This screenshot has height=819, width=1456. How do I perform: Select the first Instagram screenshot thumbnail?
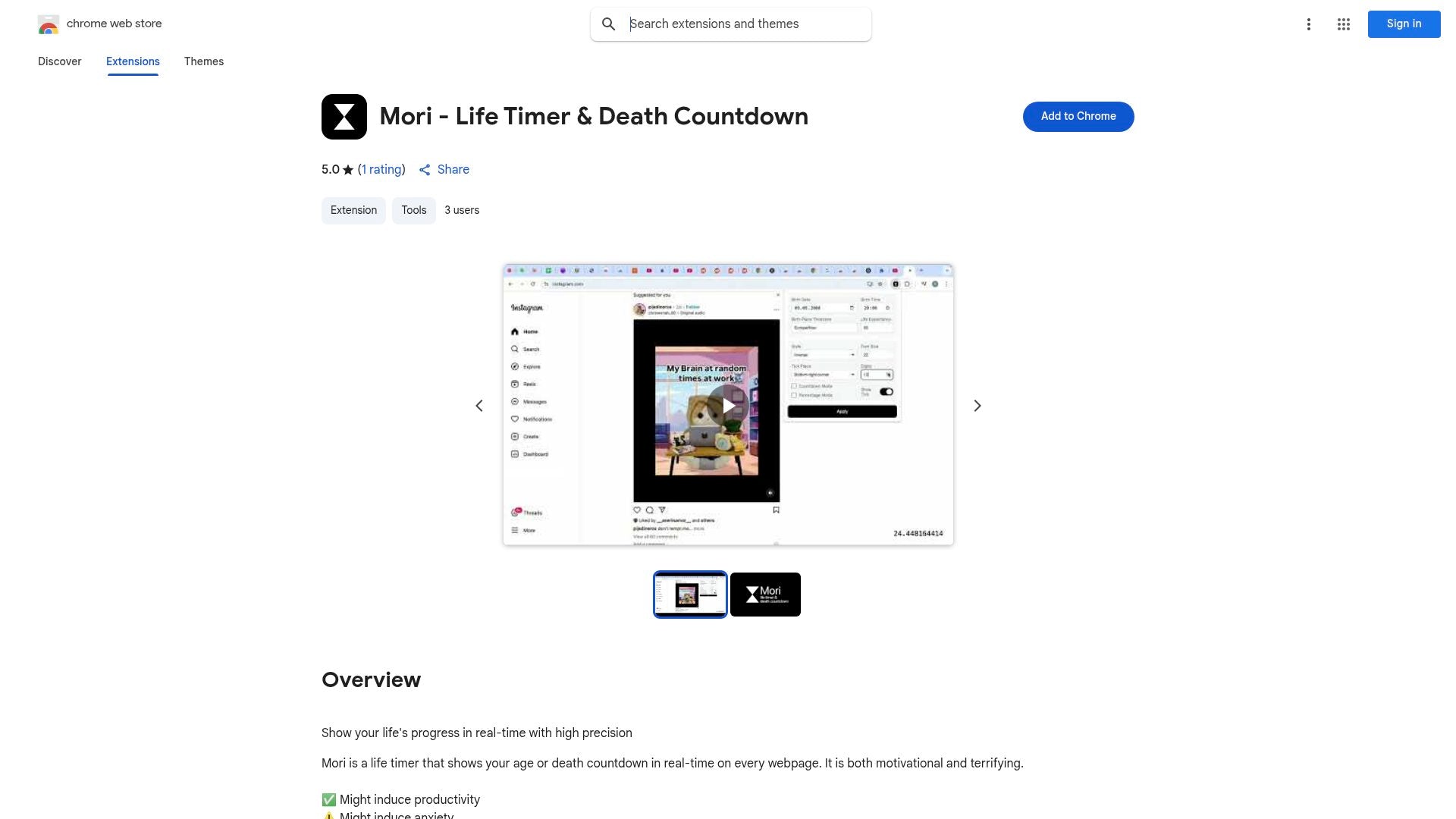[x=690, y=595]
